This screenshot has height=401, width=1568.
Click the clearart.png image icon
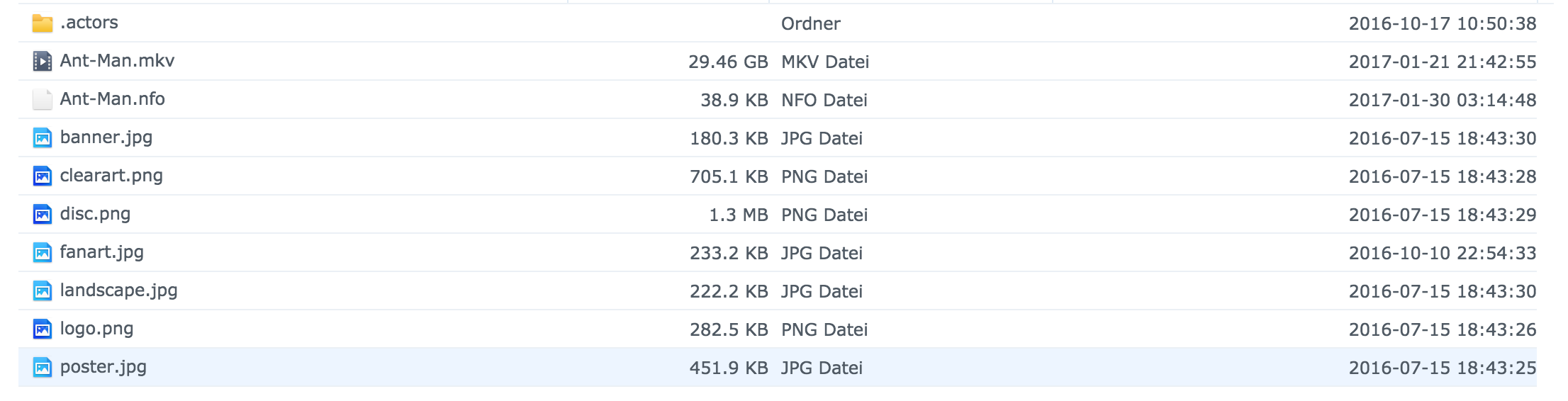[x=43, y=176]
